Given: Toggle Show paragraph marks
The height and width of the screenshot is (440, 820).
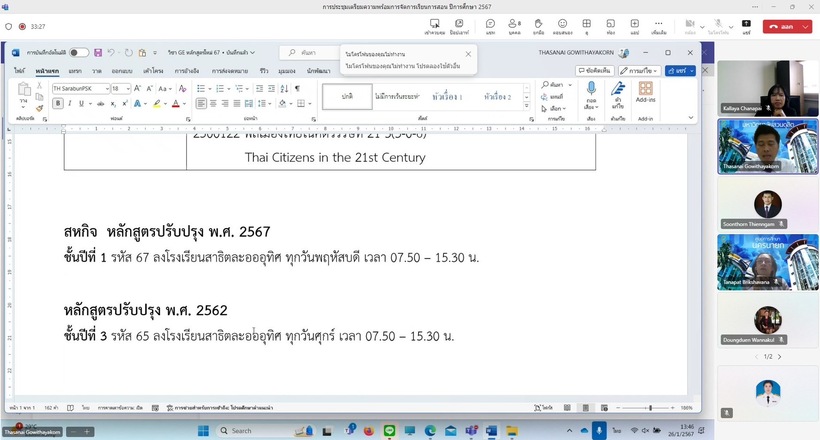Looking at the screenshot, I should (298, 88).
